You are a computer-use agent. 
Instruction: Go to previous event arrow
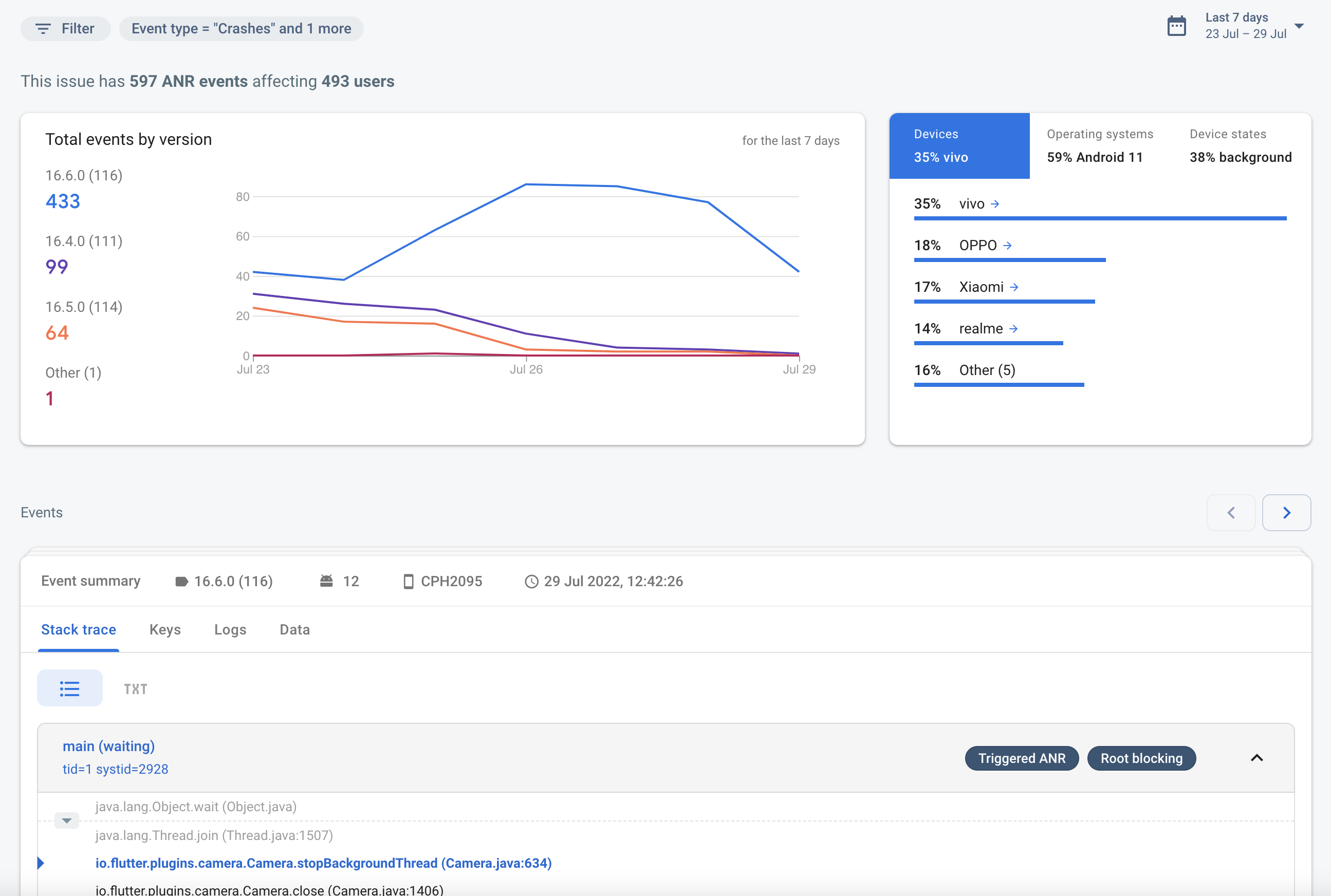pyautogui.click(x=1231, y=513)
